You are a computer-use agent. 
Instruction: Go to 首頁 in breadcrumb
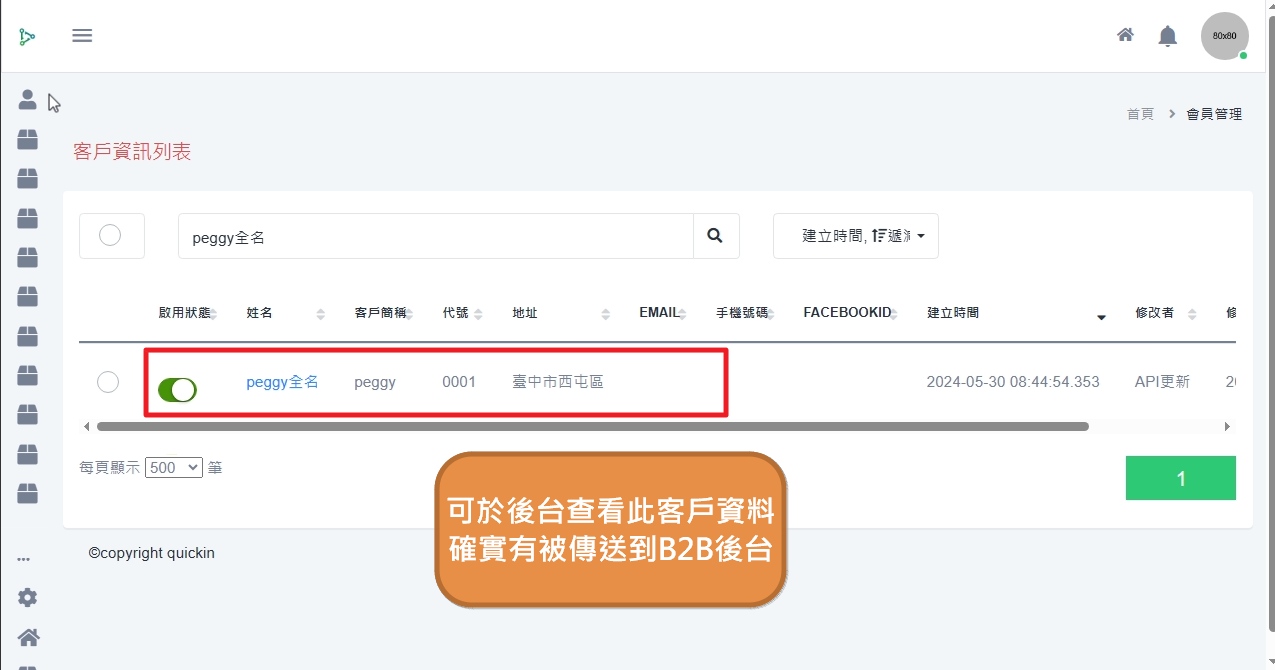coord(1140,114)
